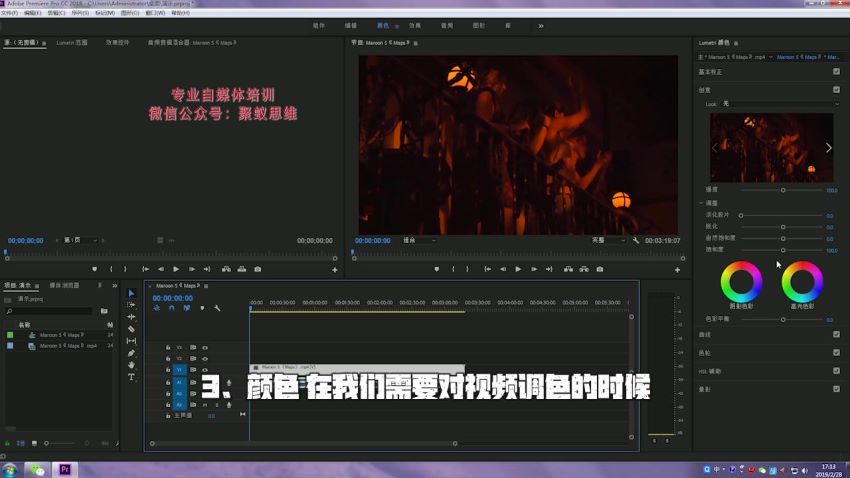Screen dimensions: 850x478
Task: Show workspace overflow chevrons
Action: tap(540, 25)
